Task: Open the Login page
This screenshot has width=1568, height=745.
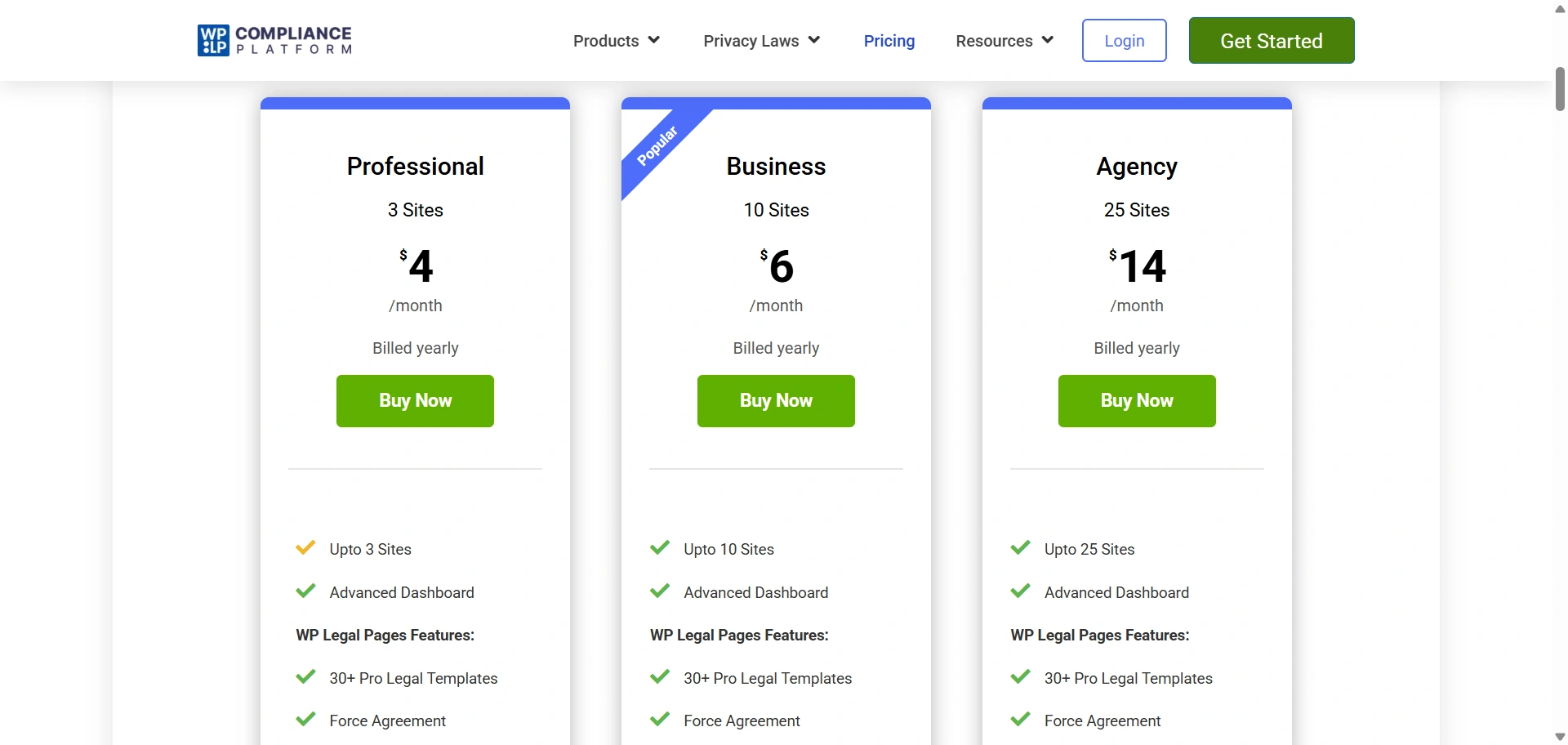Action: [1124, 40]
